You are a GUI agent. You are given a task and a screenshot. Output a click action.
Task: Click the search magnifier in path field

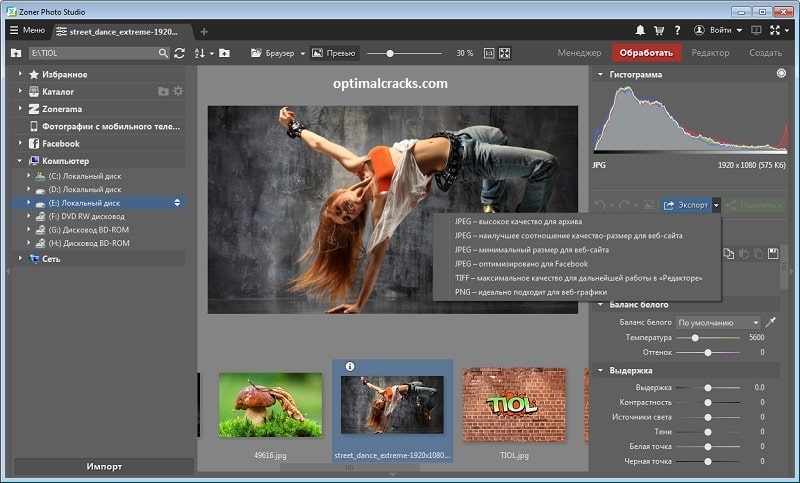click(x=163, y=53)
